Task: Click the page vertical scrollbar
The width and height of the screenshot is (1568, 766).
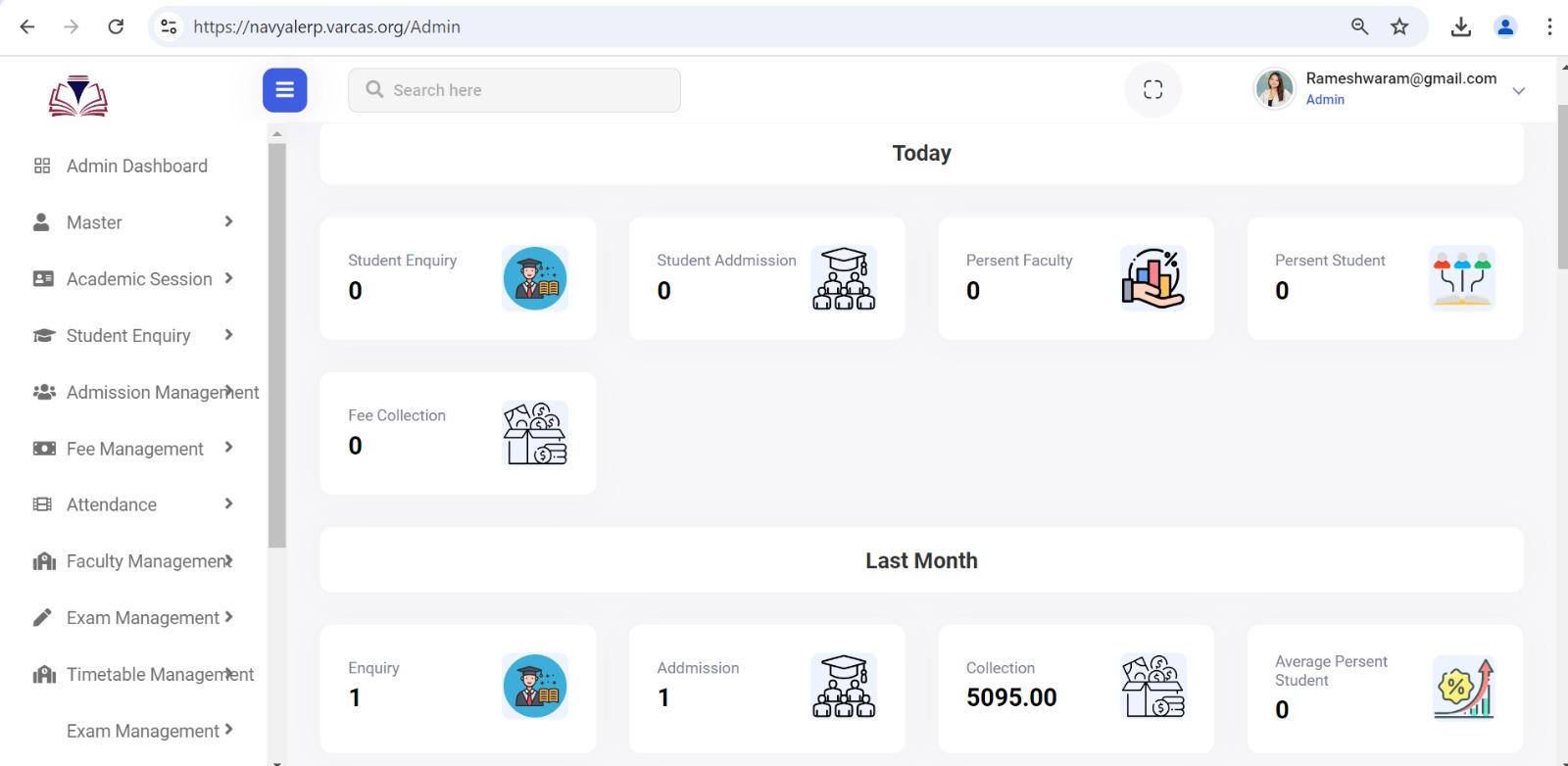Action: coord(1562,186)
